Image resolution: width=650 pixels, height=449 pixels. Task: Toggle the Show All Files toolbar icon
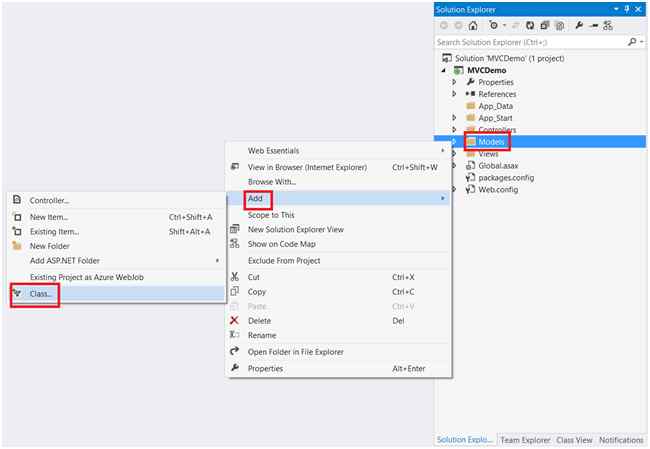560,26
